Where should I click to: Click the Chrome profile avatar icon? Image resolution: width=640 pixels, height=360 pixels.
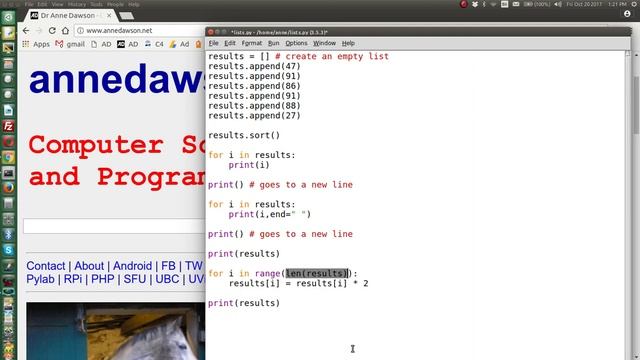click(627, 14)
